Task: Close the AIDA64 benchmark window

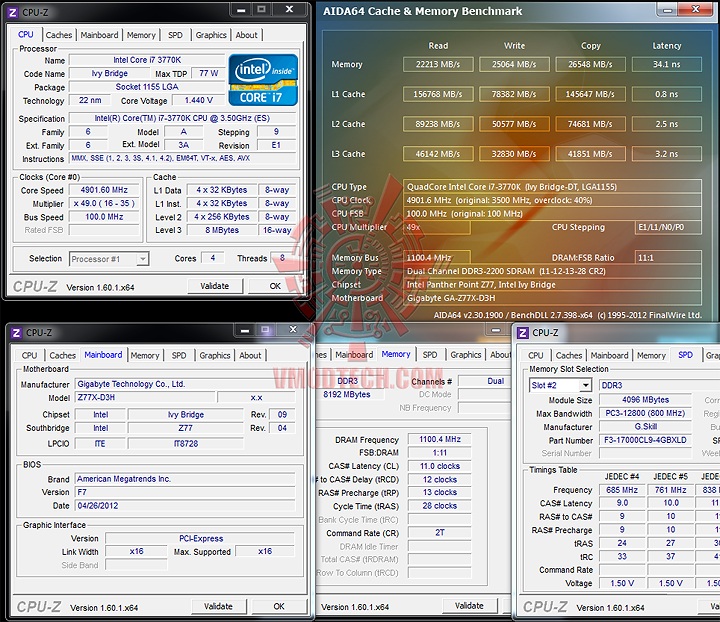Action: [x=696, y=9]
